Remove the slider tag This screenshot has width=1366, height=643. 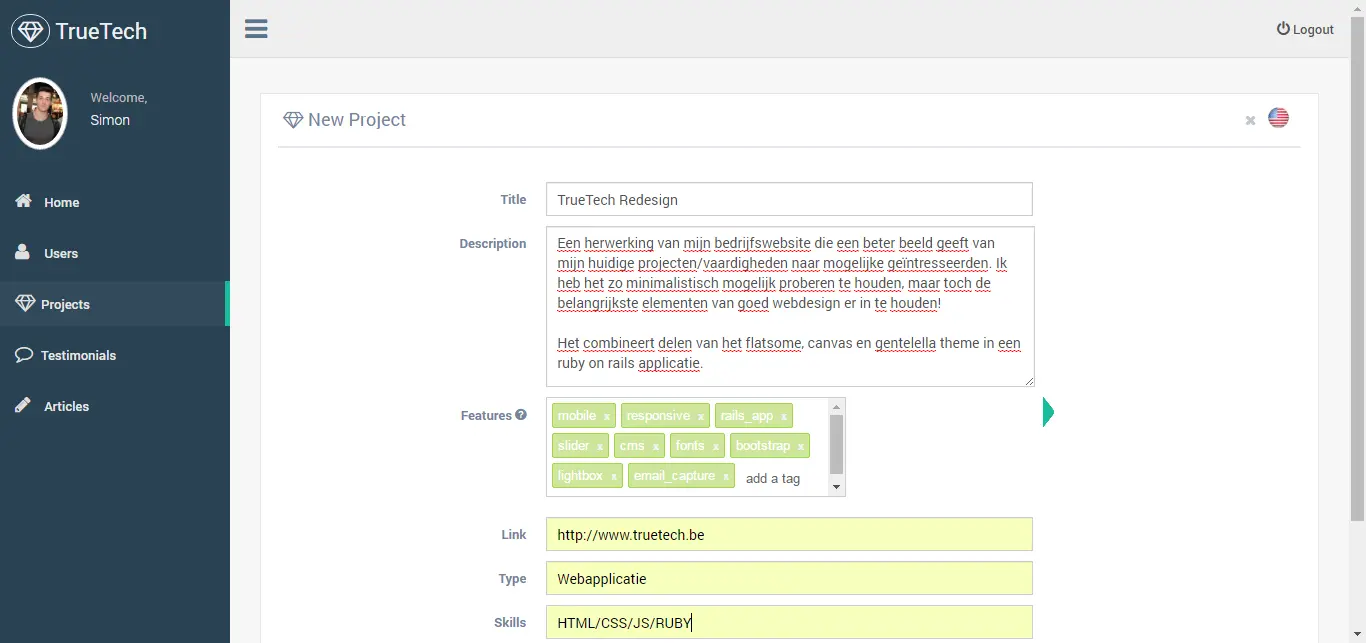tap(600, 447)
